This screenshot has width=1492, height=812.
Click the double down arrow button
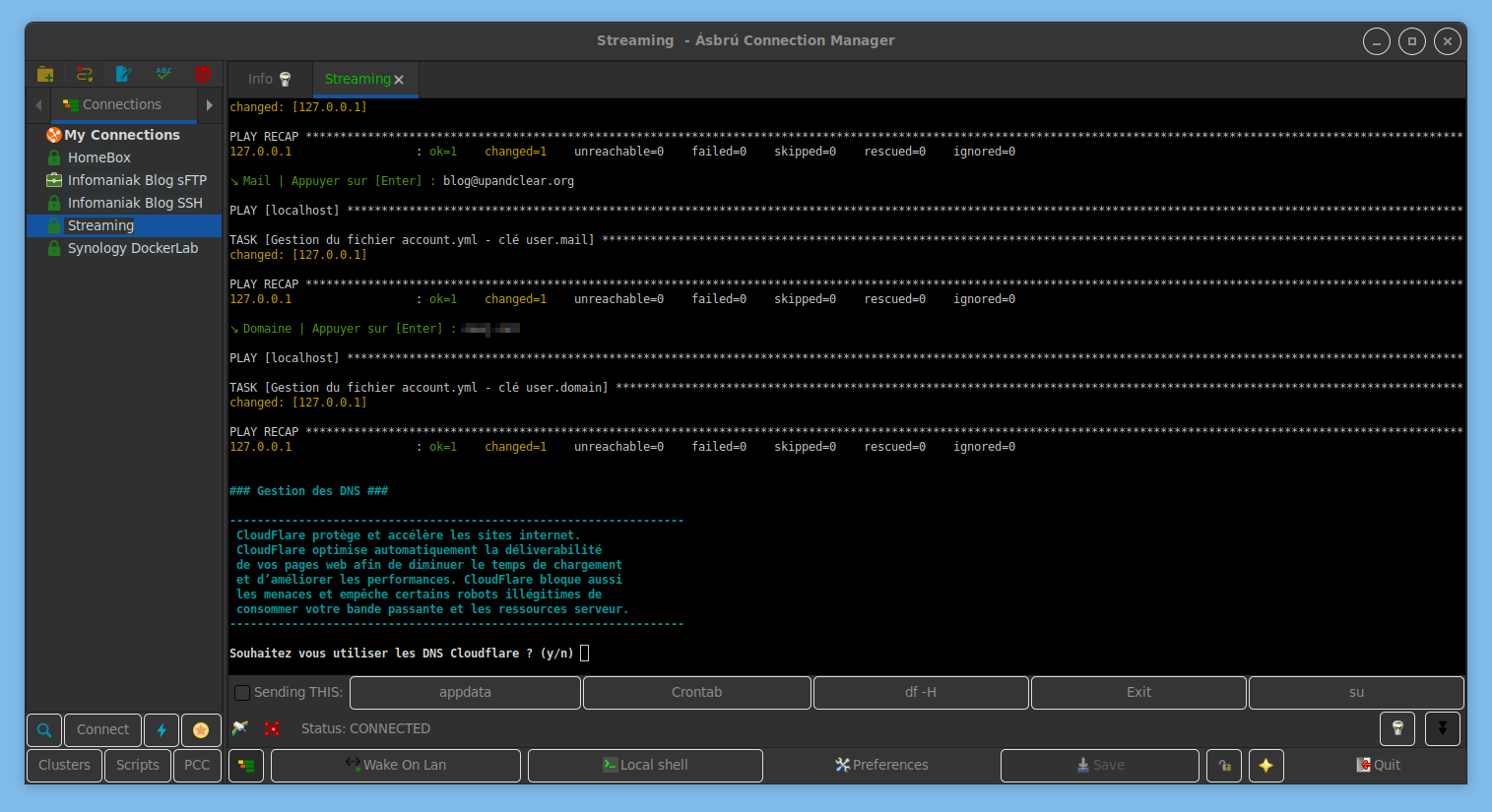1443,728
